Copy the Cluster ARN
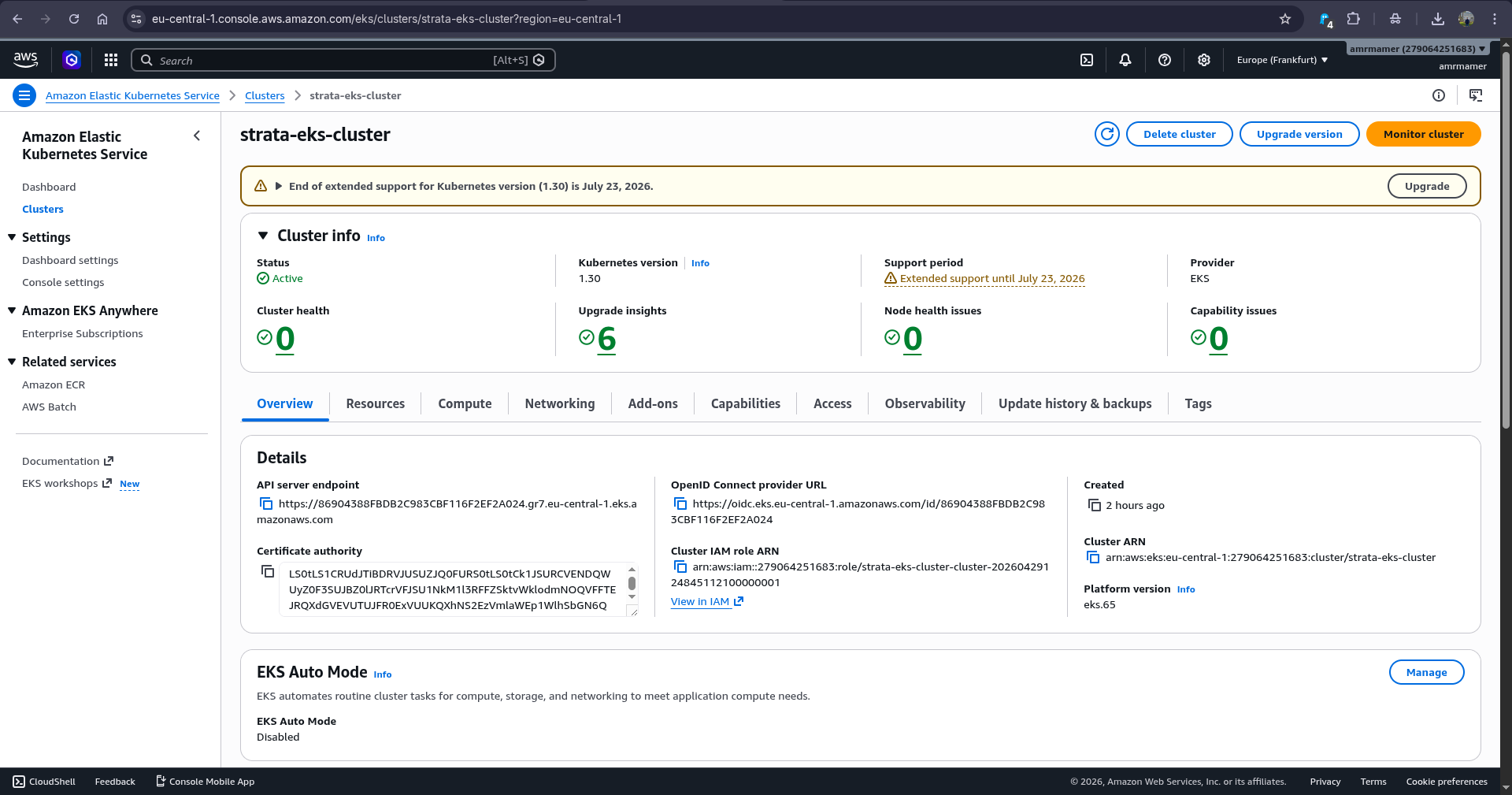This screenshot has height=795, width=1512. point(1093,557)
